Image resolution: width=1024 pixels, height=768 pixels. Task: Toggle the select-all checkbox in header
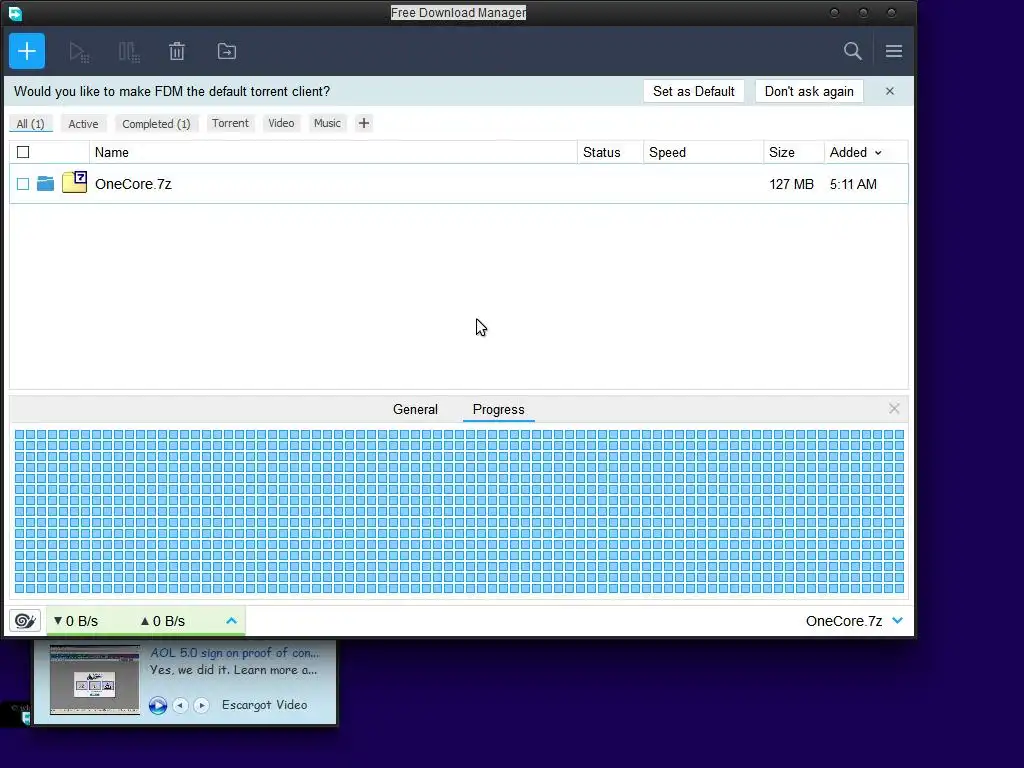tap(23, 152)
